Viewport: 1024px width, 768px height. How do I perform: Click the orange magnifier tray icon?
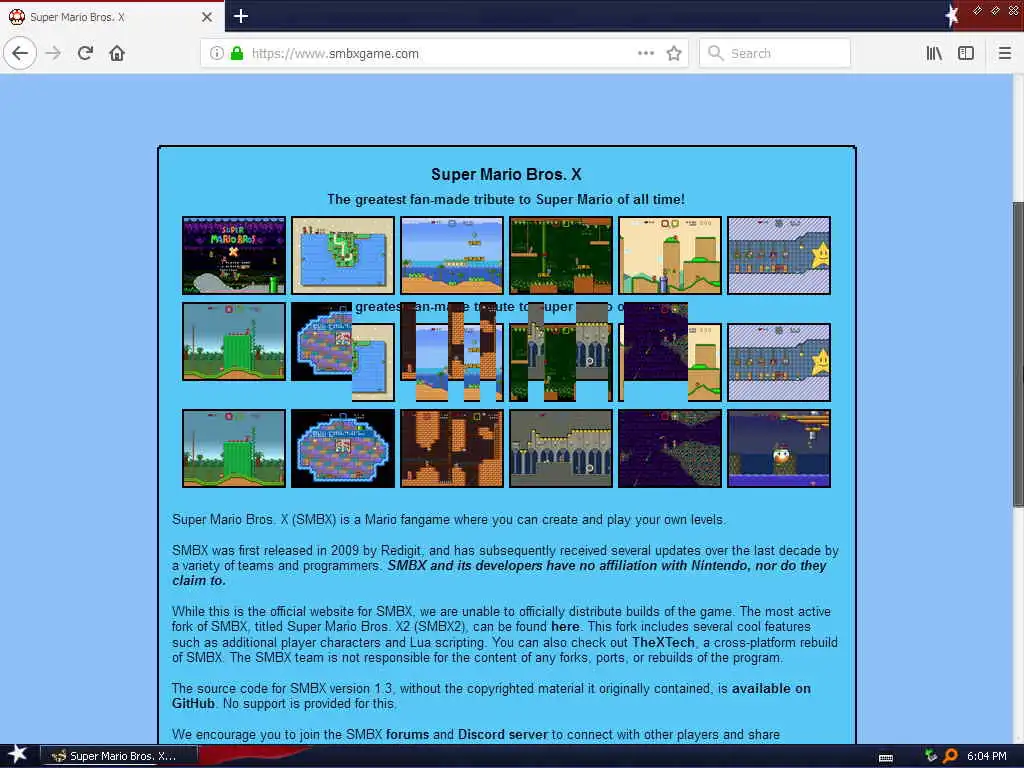coord(950,756)
